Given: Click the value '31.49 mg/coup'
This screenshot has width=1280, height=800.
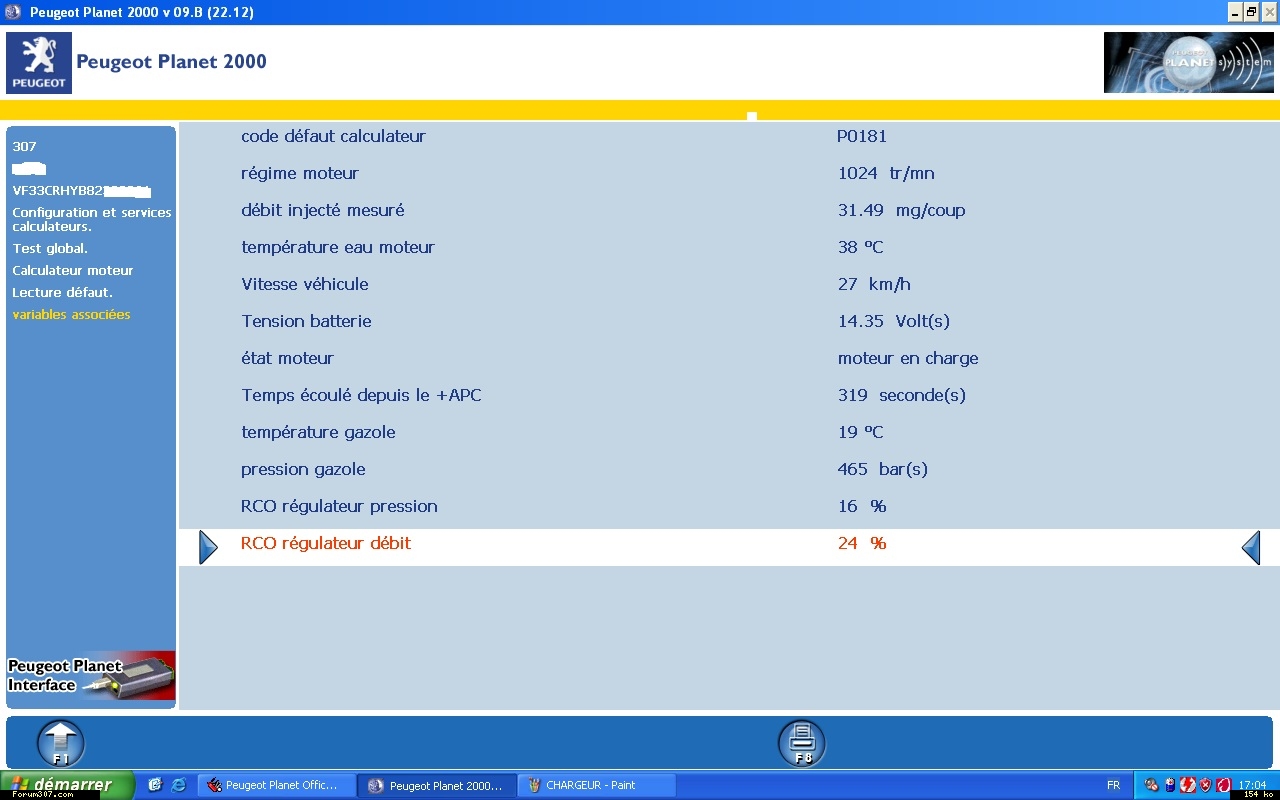Looking at the screenshot, I should pos(901,210).
